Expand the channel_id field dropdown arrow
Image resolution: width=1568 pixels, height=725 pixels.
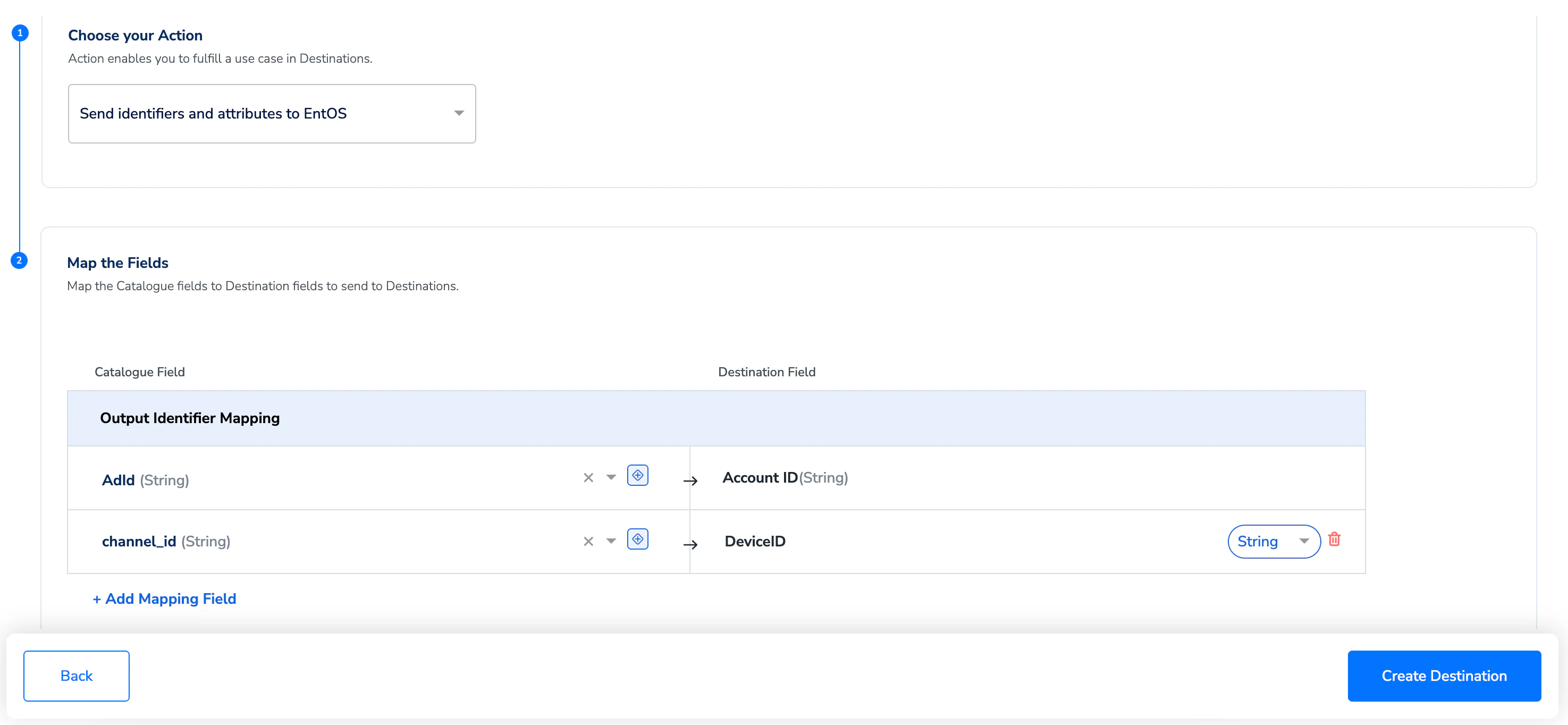coord(611,541)
